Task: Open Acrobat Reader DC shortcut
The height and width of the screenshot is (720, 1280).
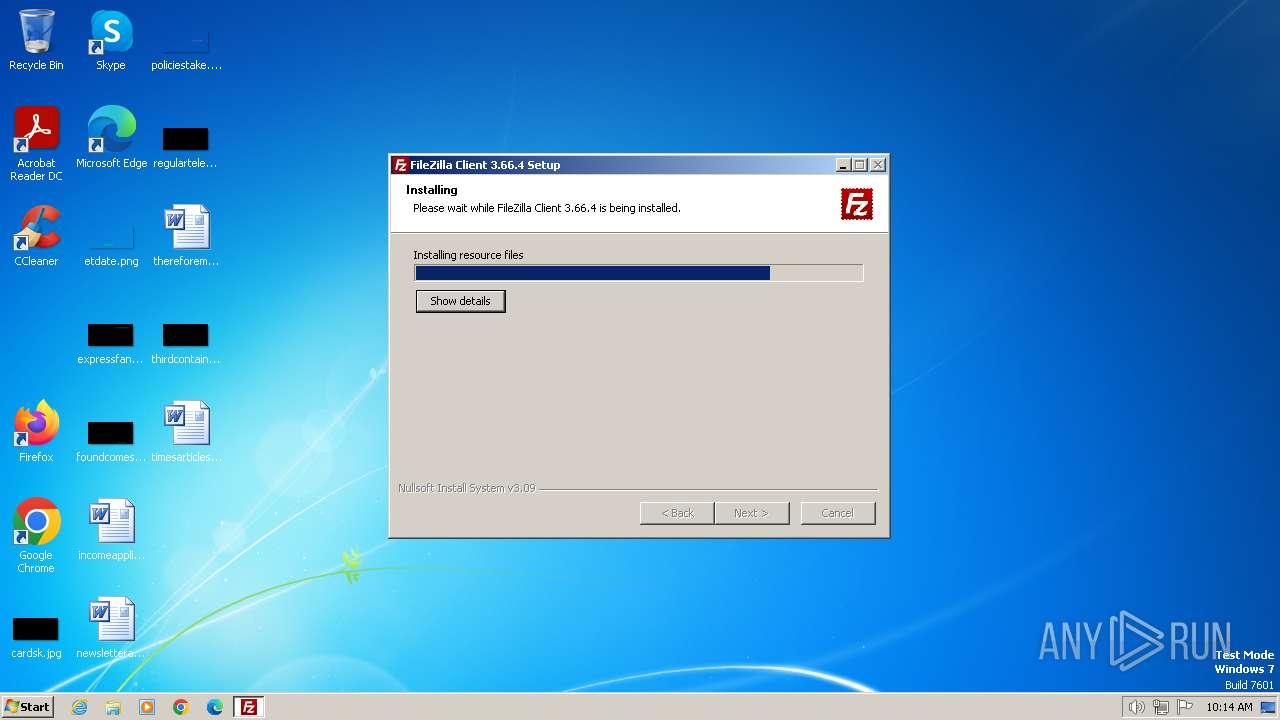Action: pos(36,144)
